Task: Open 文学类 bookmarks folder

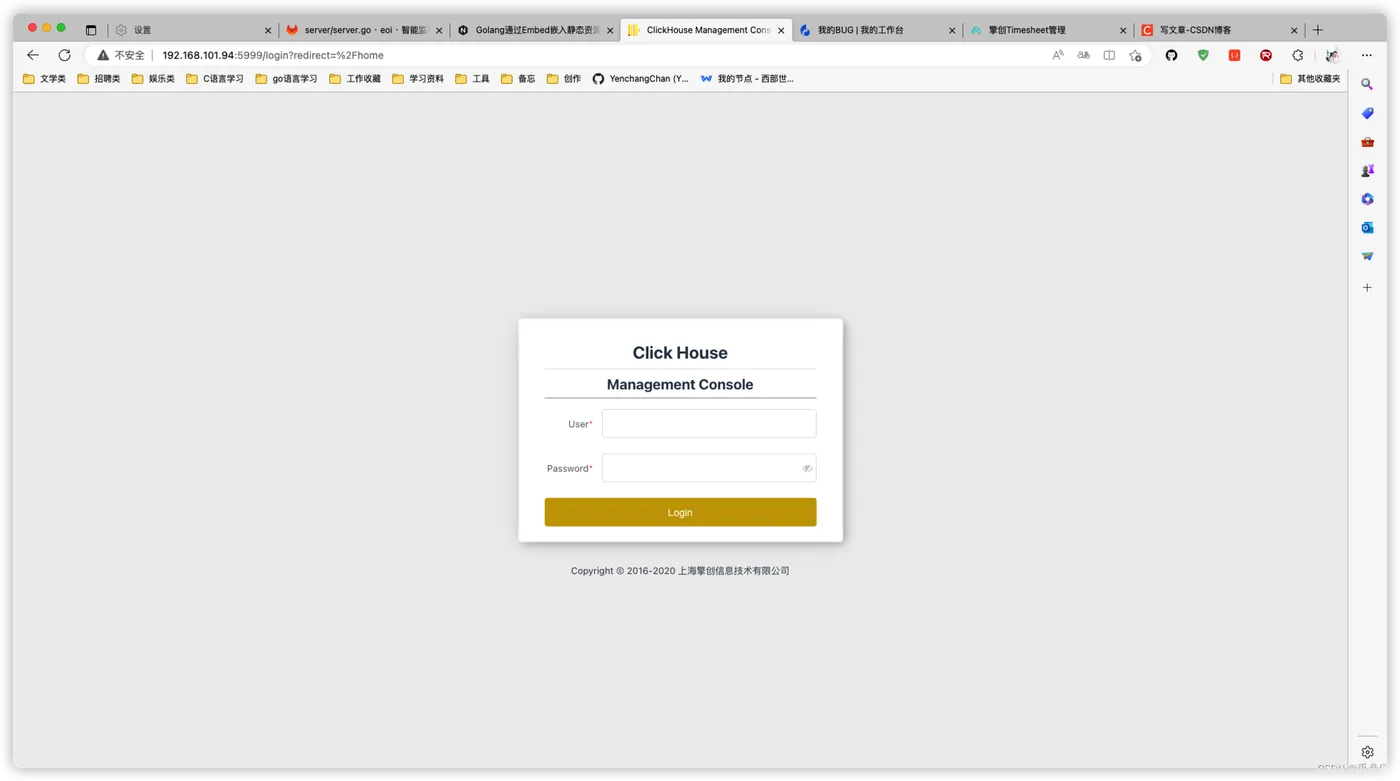Action: point(45,78)
